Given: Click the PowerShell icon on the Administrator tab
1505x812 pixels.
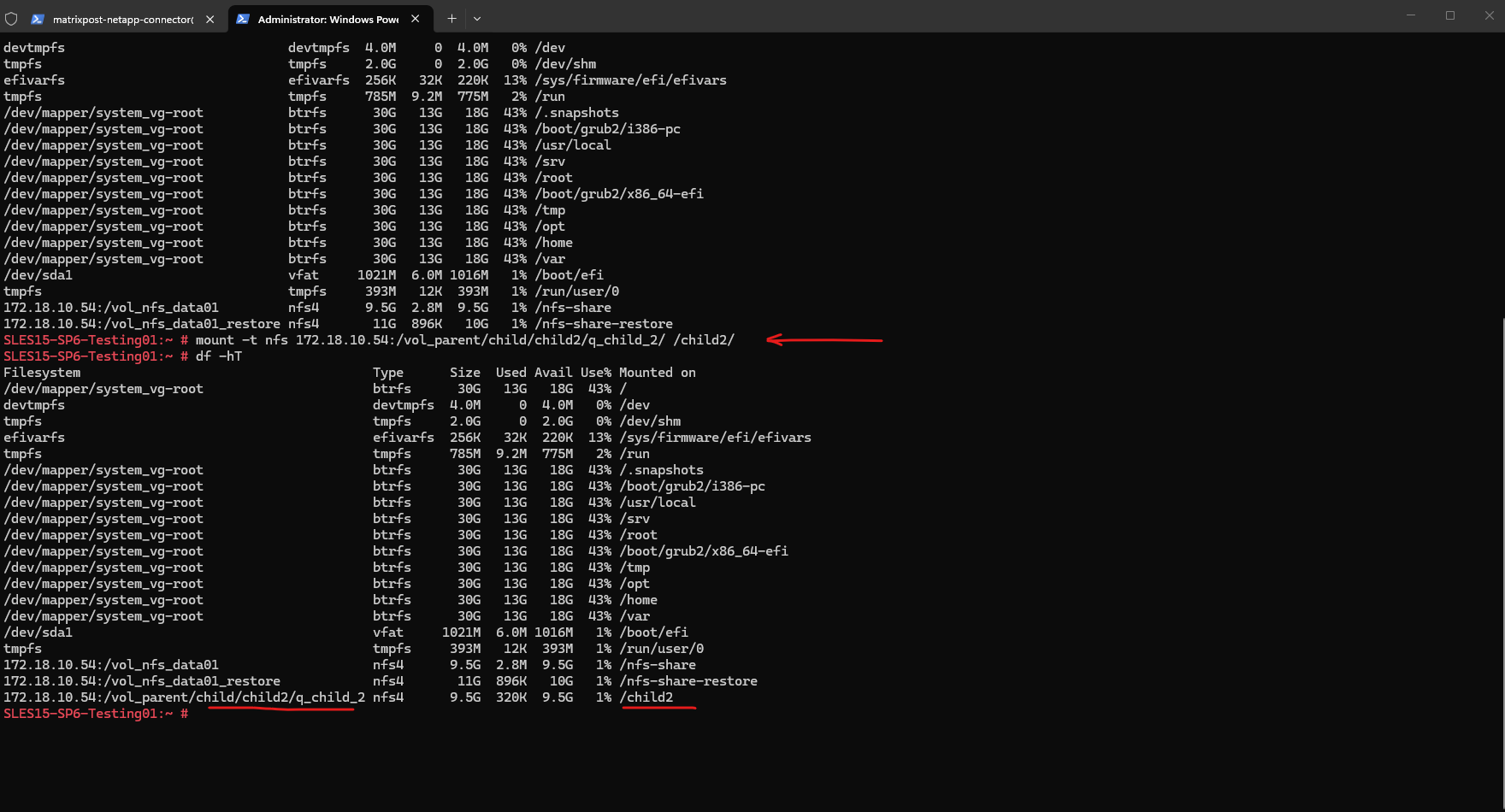Looking at the screenshot, I should (243, 19).
